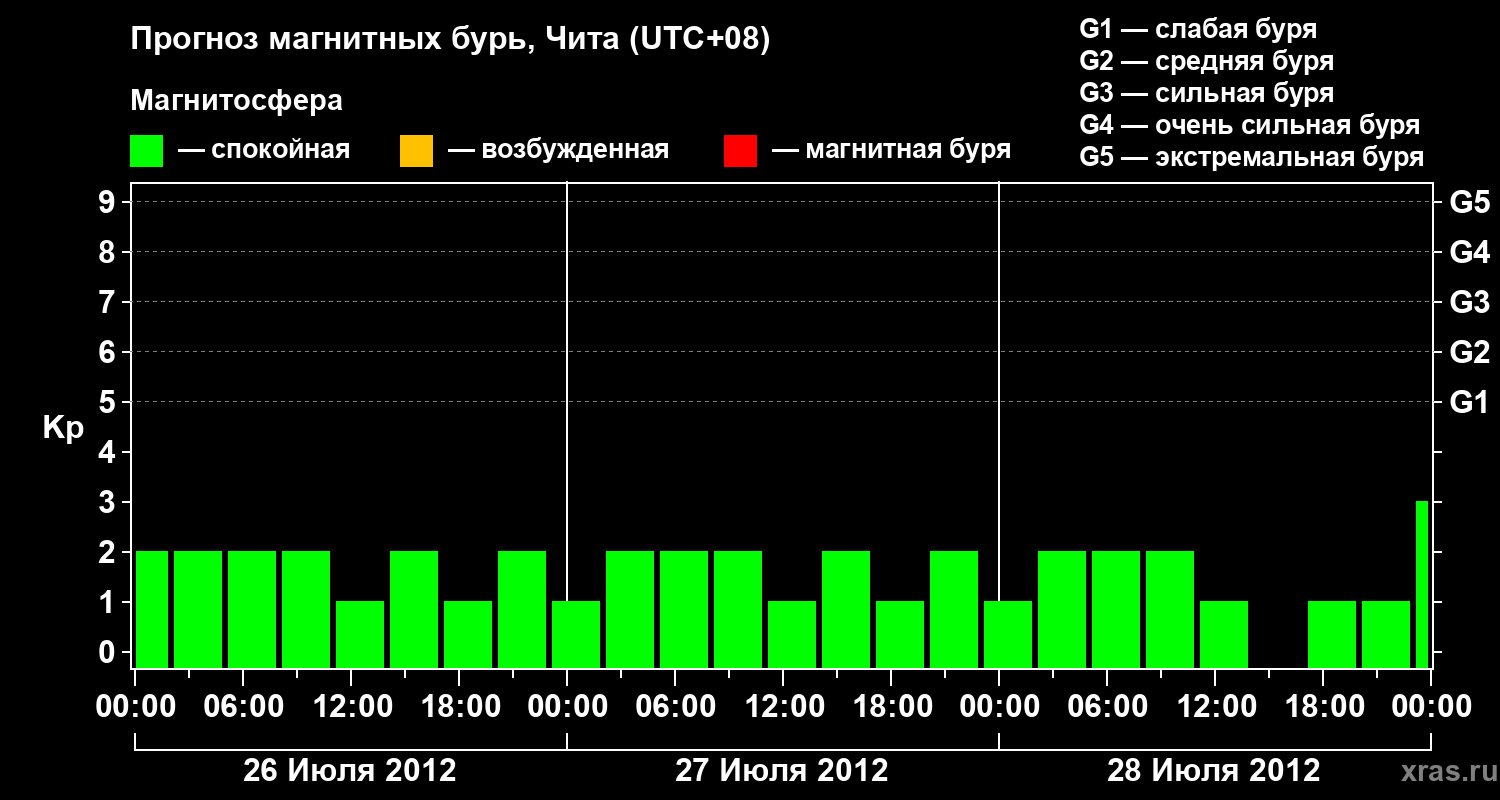Click the 'G1' label on the right axis
This screenshot has height=800, width=1500.
click(x=1469, y=403)
